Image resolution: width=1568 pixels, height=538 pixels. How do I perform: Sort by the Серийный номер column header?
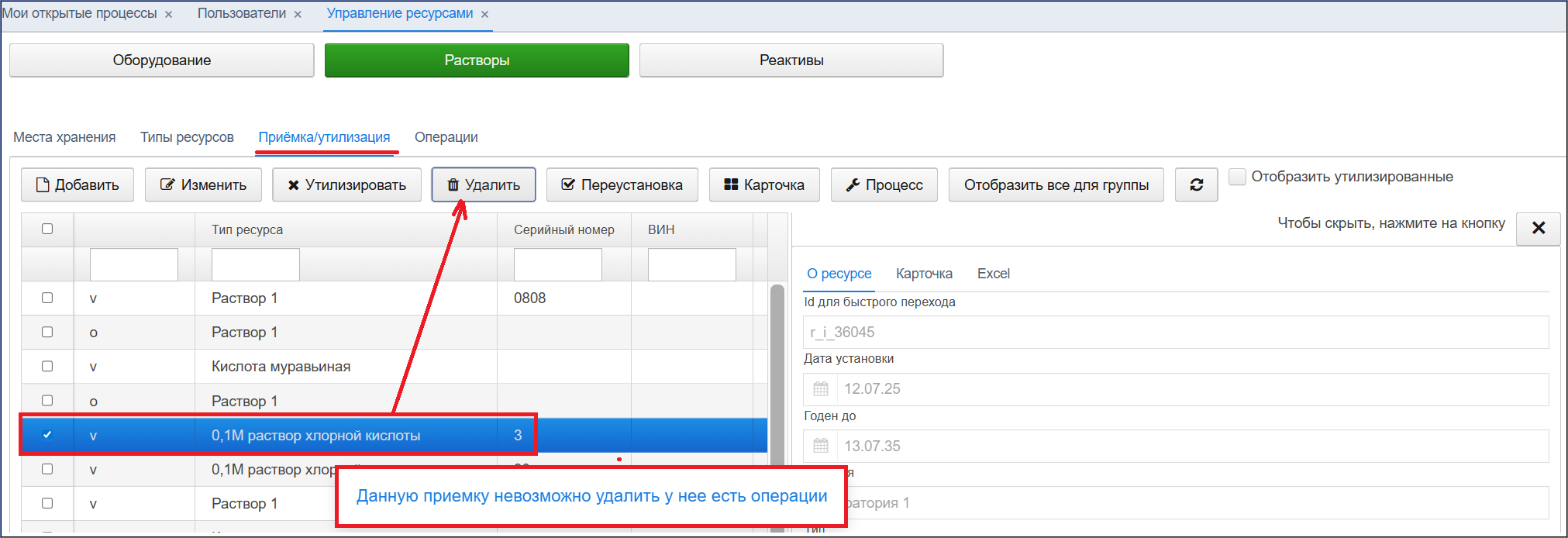pos(564,229)
